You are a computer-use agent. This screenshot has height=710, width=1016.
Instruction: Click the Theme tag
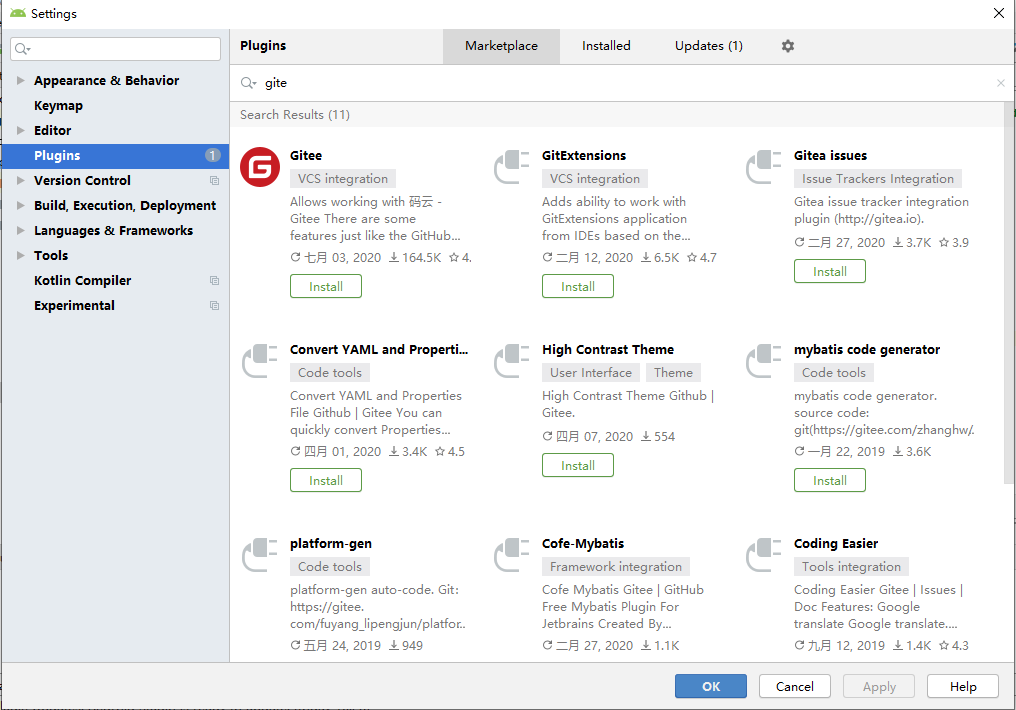[673, 372]
